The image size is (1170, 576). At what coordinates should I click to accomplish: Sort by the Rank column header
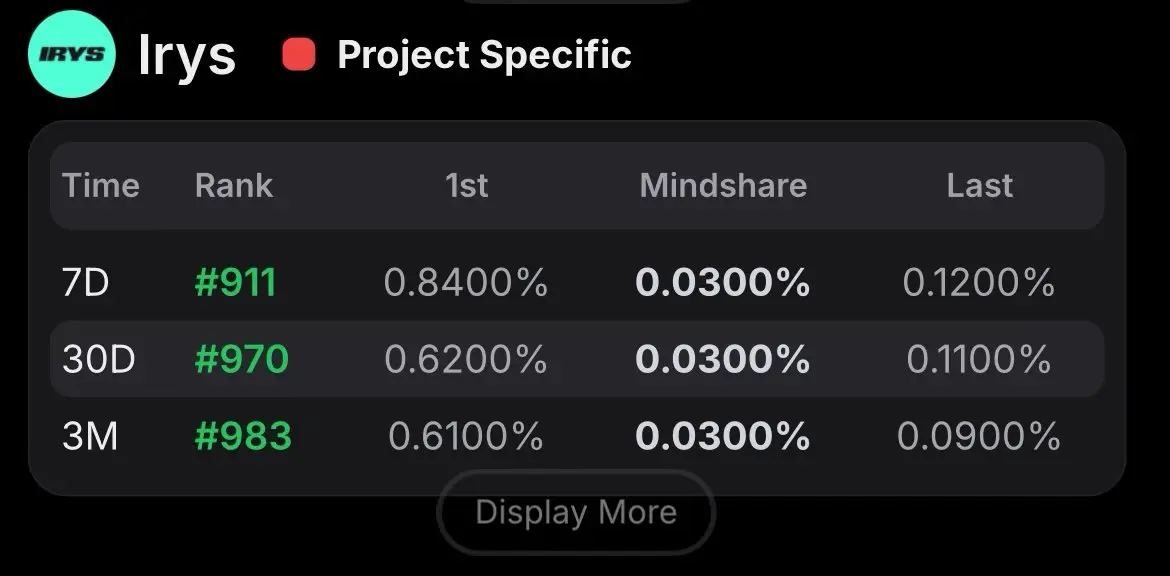[234, 185]
